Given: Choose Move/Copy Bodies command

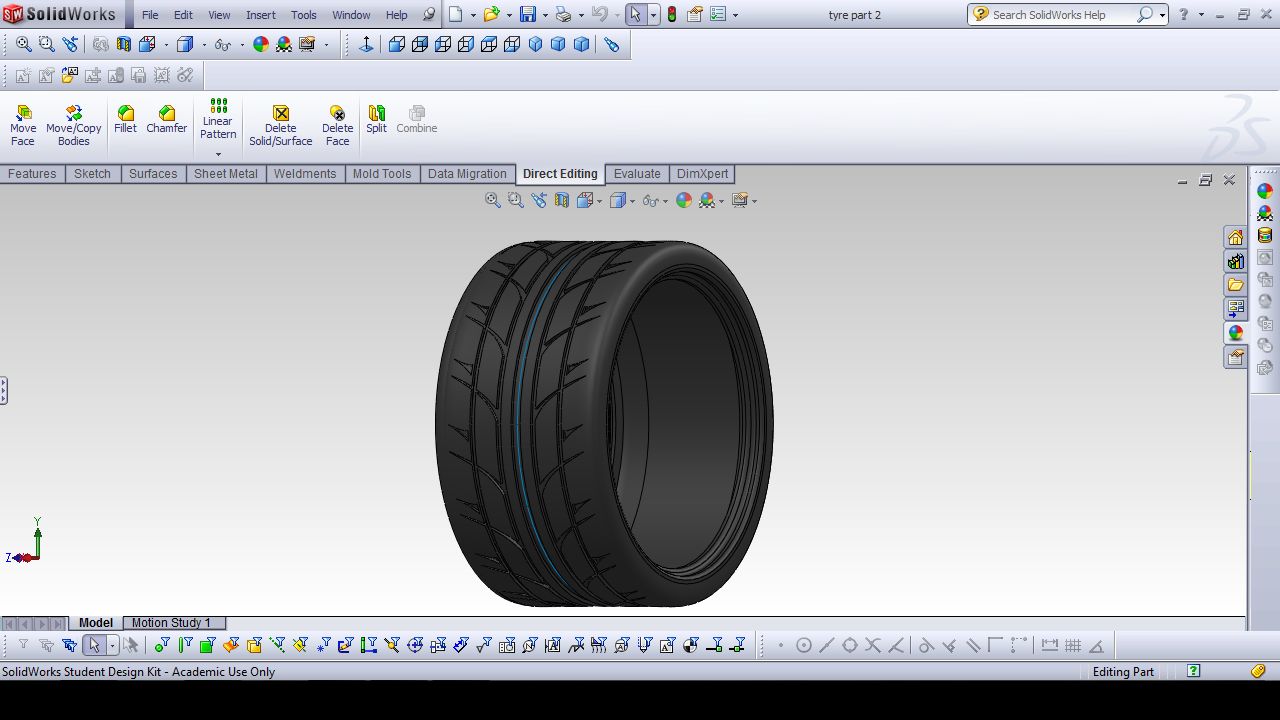Looking at the screenshot, I should point(74,126).
